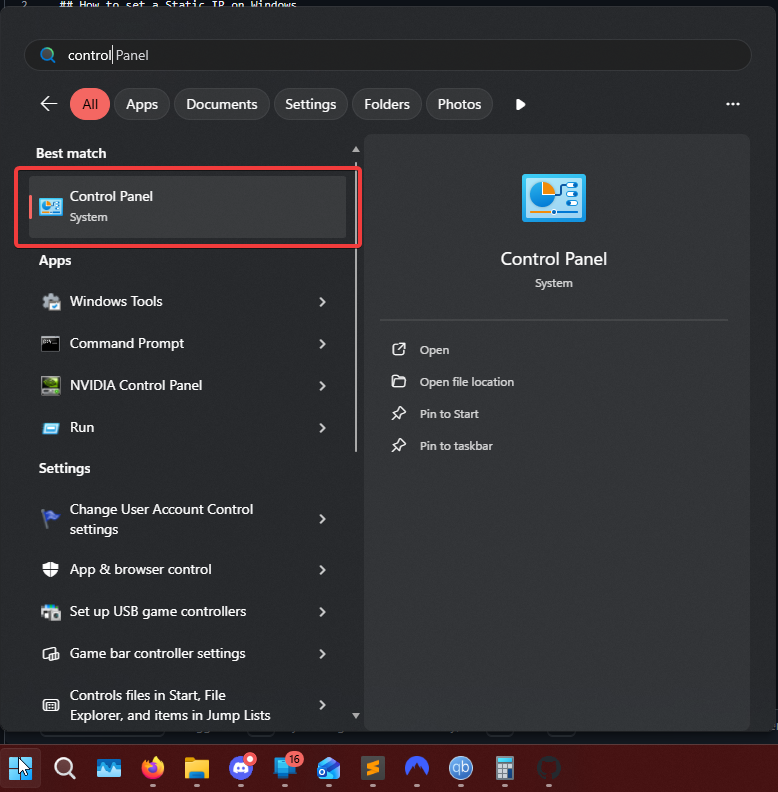Screen dimensions: 778x792
Task: Click the Windows Start button
Action: pyautogui.click(x=20, y=768)
